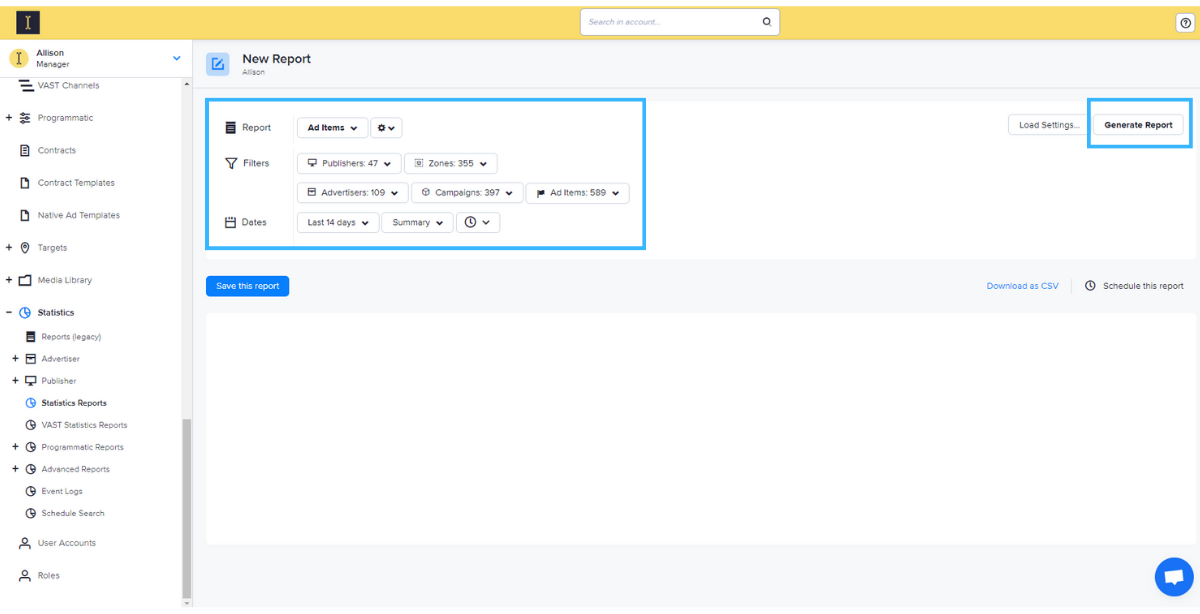
Task: Open the Ad Items report type dropdown
Action: coord(332,128)
